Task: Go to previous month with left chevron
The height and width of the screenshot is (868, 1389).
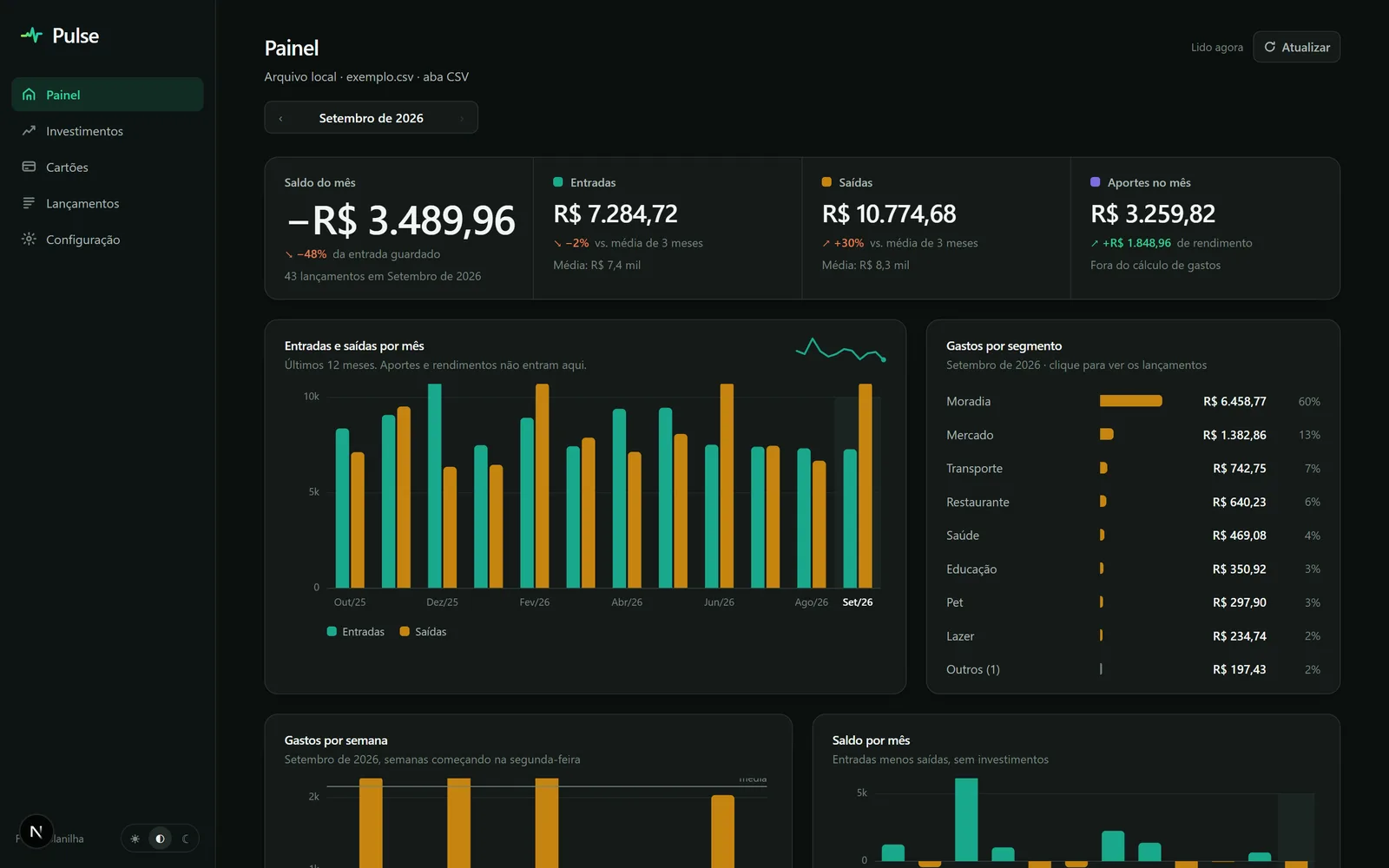Action: tap(280, 118)
